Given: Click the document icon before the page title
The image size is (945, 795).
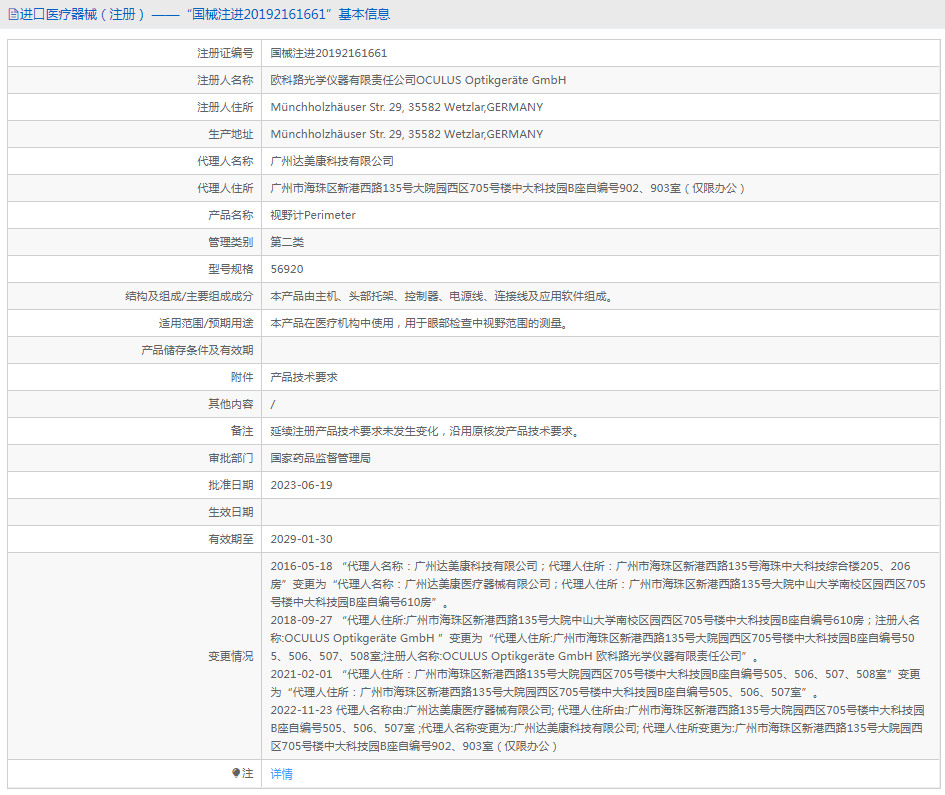Looking at the screenshot, I should (14, 14).
